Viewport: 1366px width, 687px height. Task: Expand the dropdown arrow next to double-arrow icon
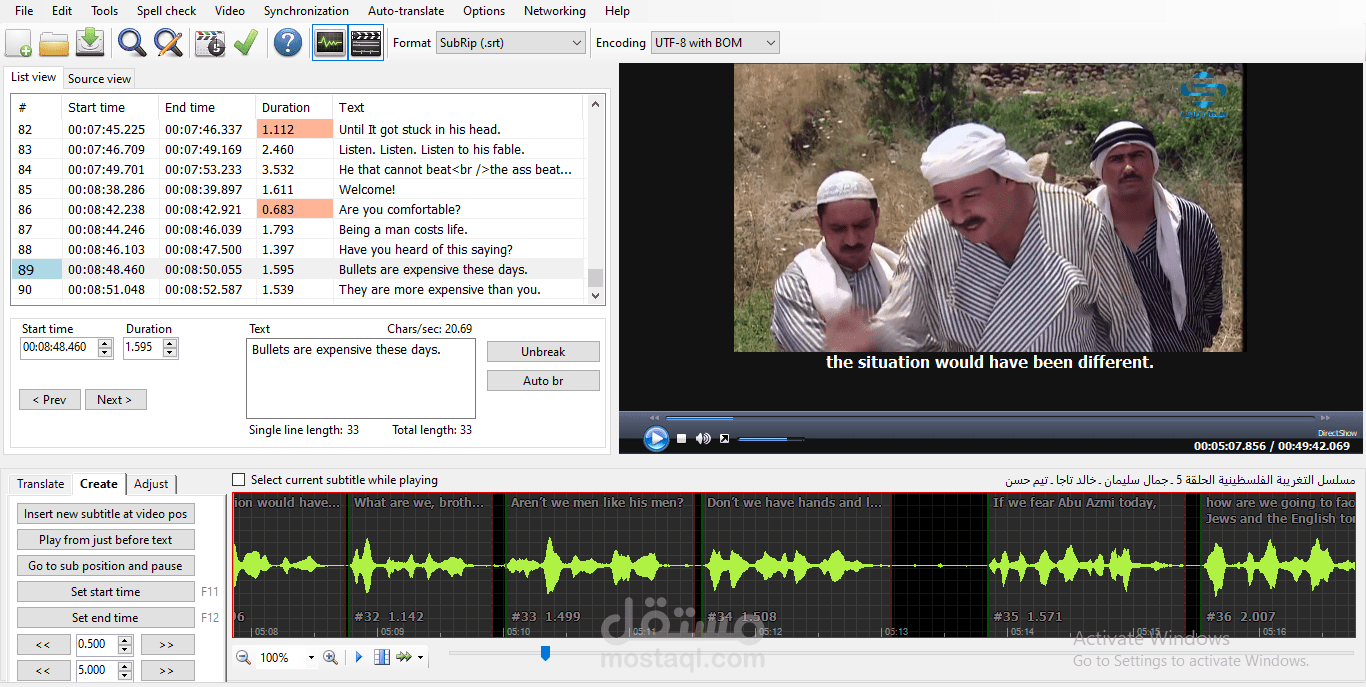(420, 658)
